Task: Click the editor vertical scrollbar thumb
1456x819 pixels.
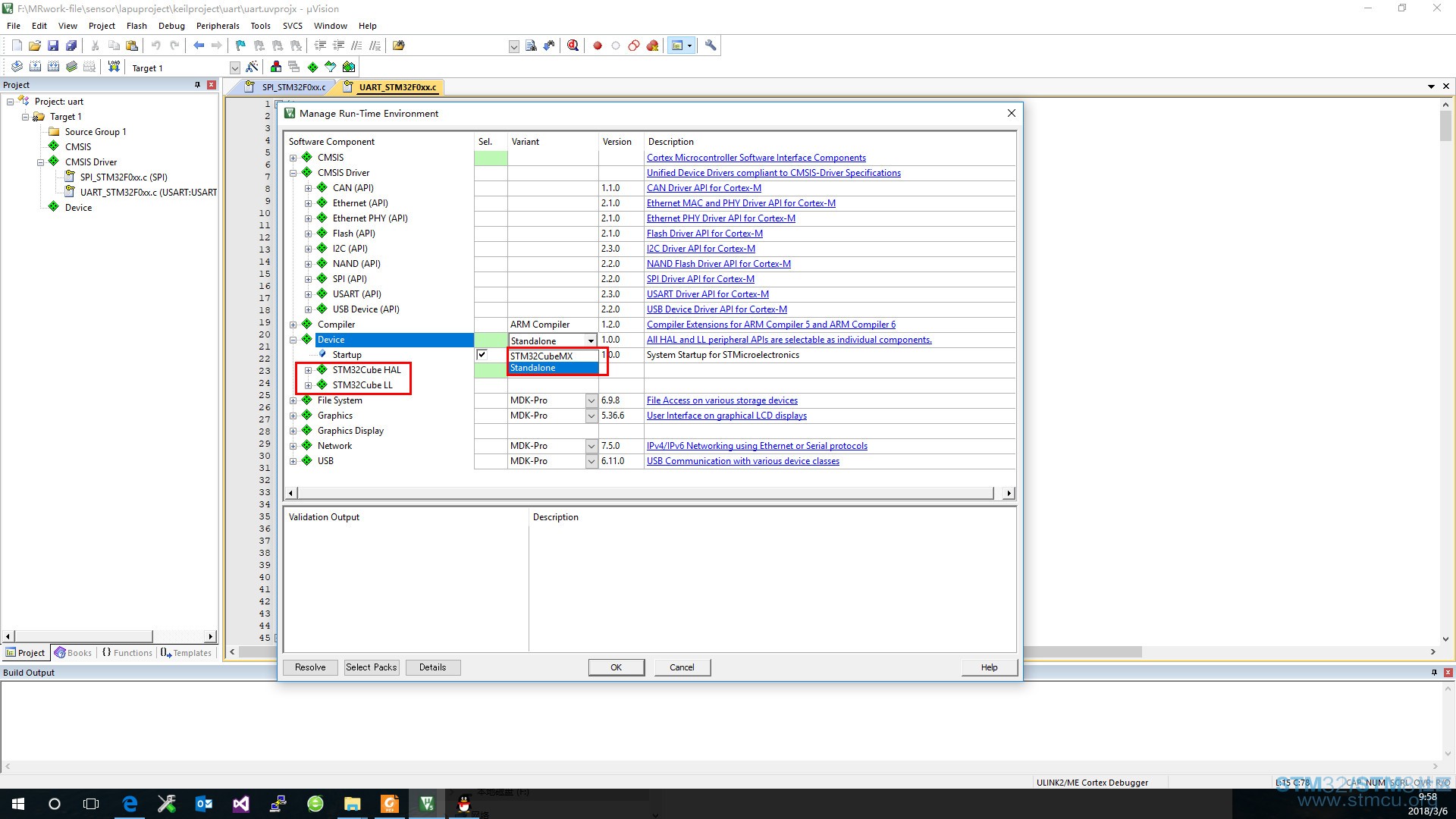Action: pyautogui.click(x=1445, y=125)
